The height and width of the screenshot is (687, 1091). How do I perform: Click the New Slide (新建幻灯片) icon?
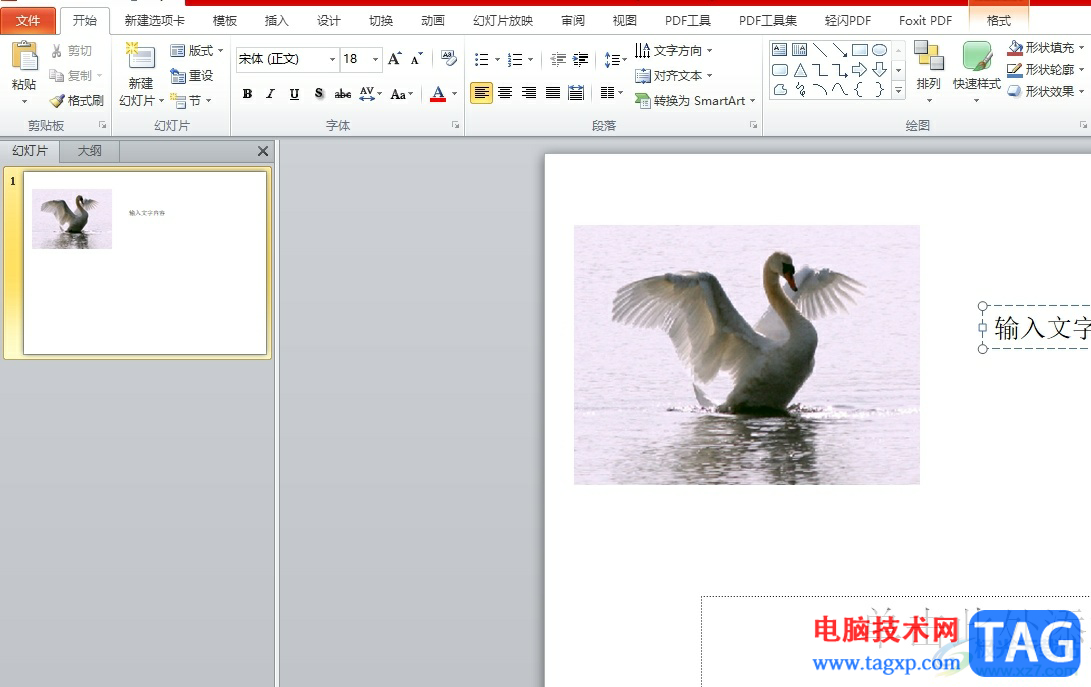[140, 58]
